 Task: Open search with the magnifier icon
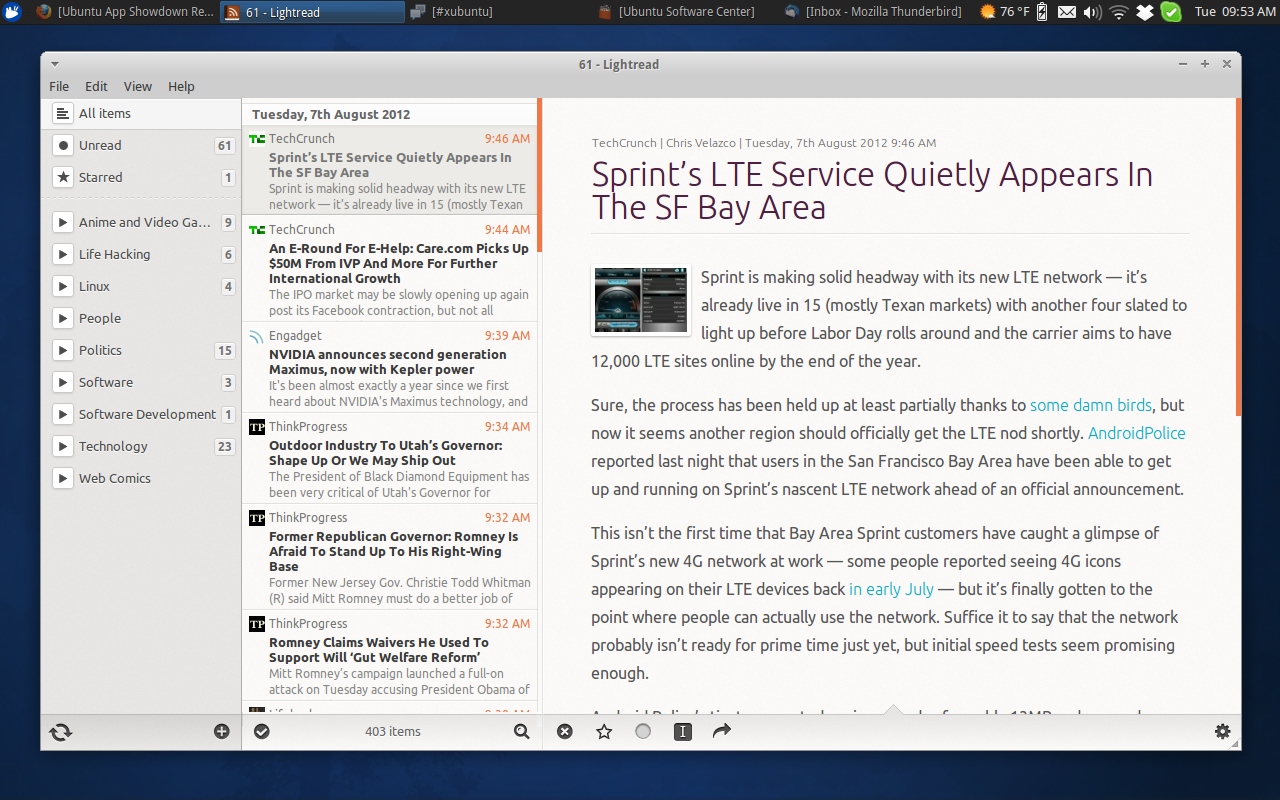pyautogui.click(x=521, y=731)
